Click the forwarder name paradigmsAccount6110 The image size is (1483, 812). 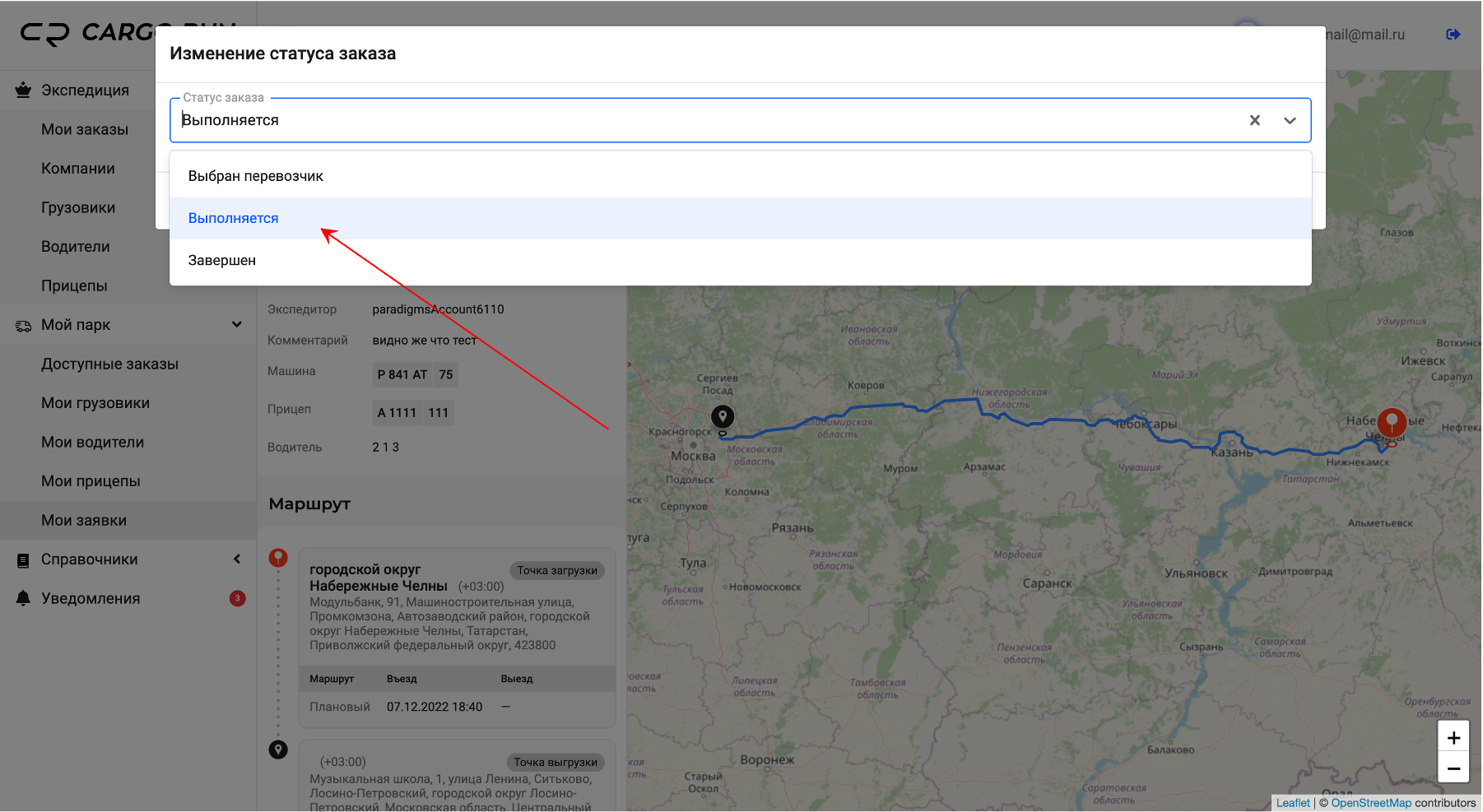point(438,309)
